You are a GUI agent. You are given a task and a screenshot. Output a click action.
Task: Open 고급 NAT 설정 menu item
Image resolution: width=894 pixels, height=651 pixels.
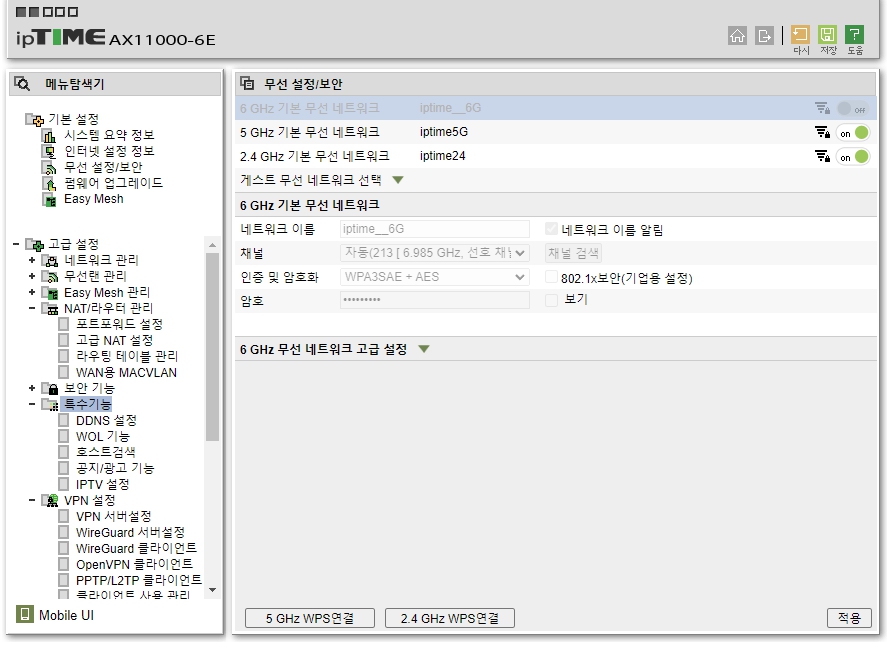click(x=115, y=340)
